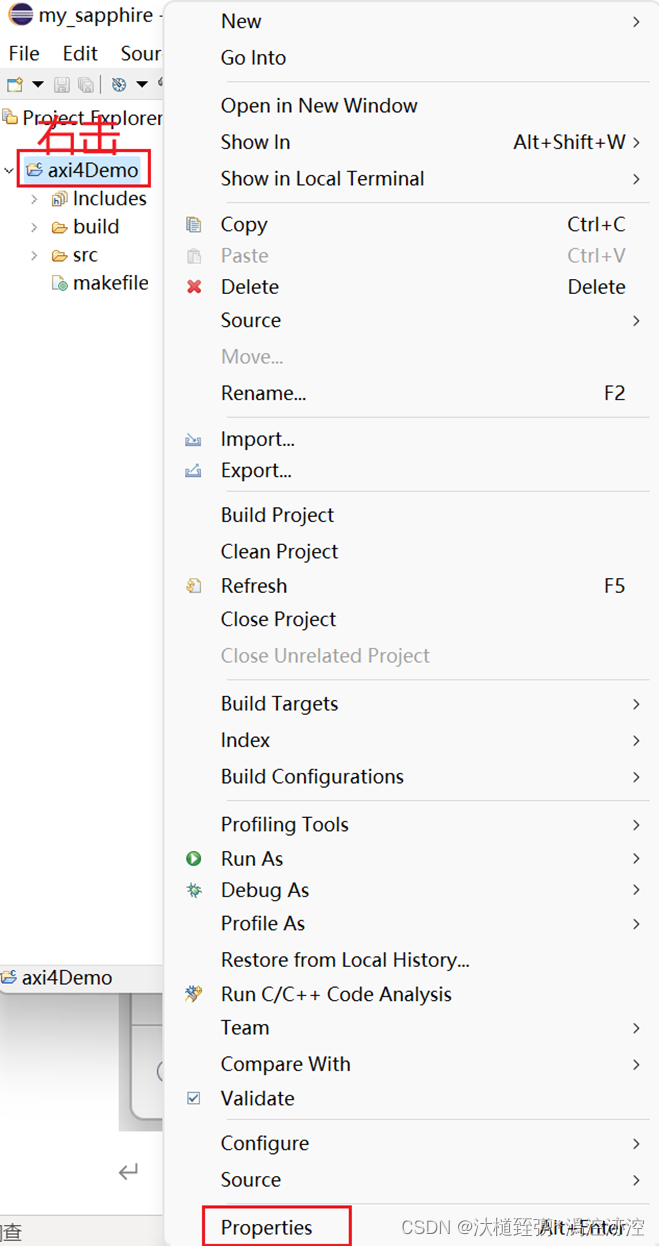
Task: Open the File menu
Action: (24, 54)
